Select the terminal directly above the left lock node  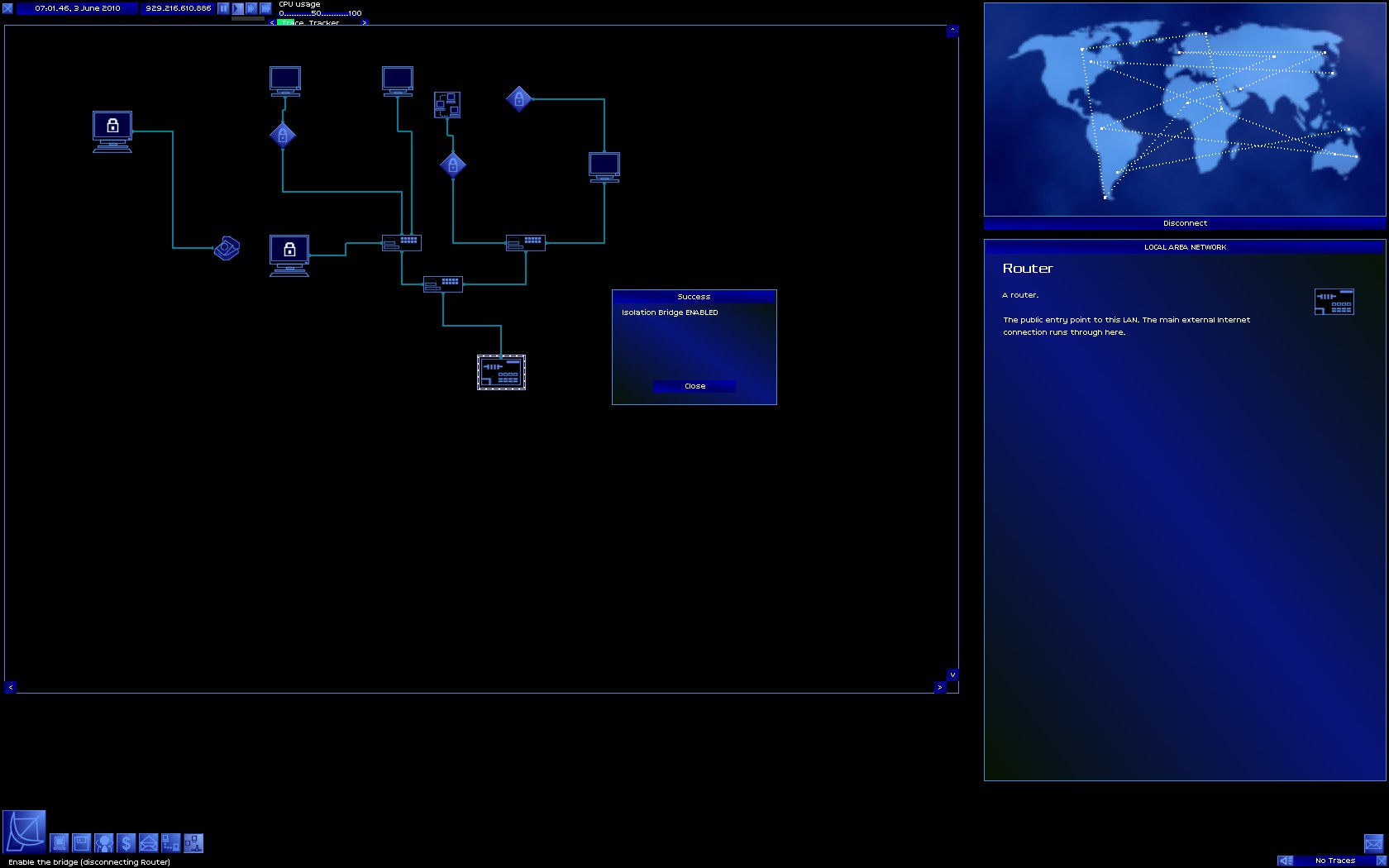(285, 81)
